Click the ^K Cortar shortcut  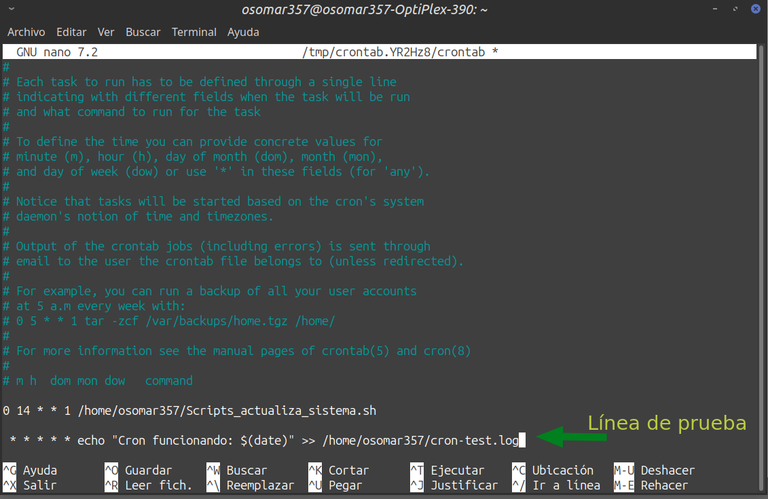click(x=338, y=470)
